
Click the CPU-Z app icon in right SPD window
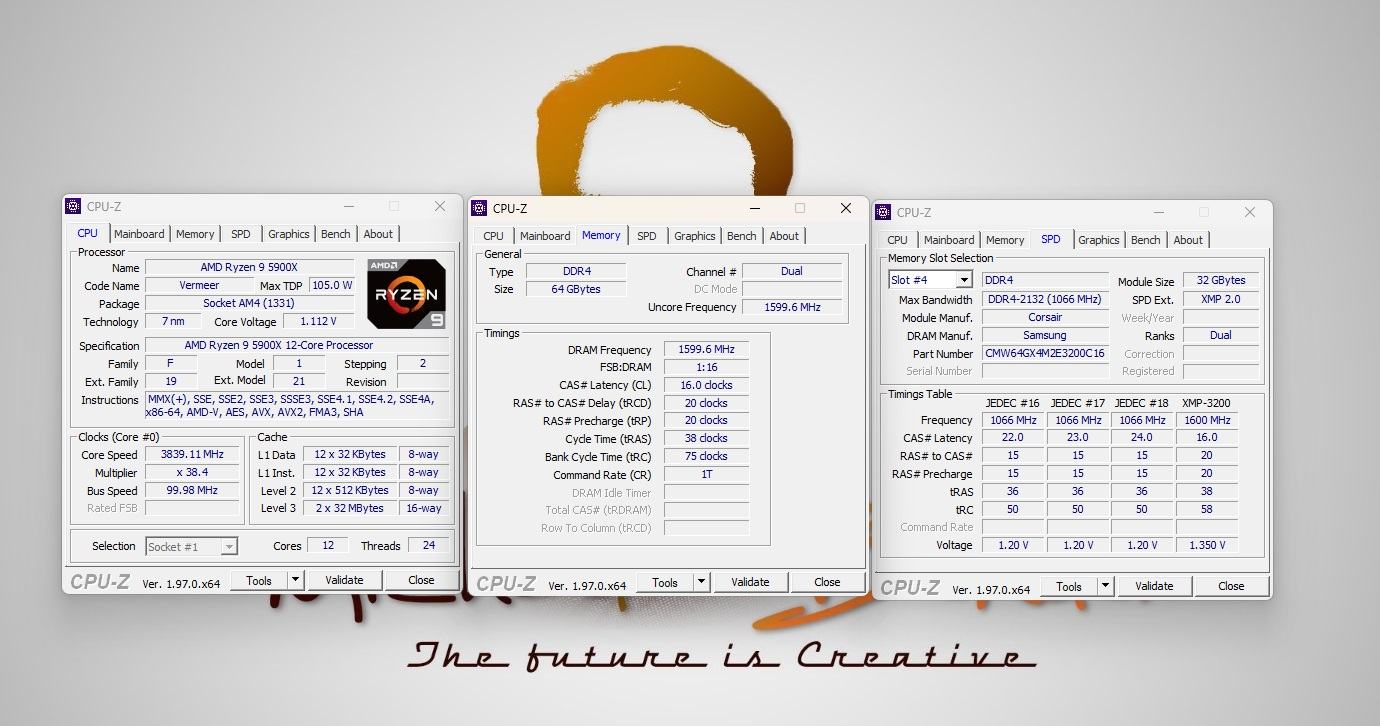click(883, 212)
